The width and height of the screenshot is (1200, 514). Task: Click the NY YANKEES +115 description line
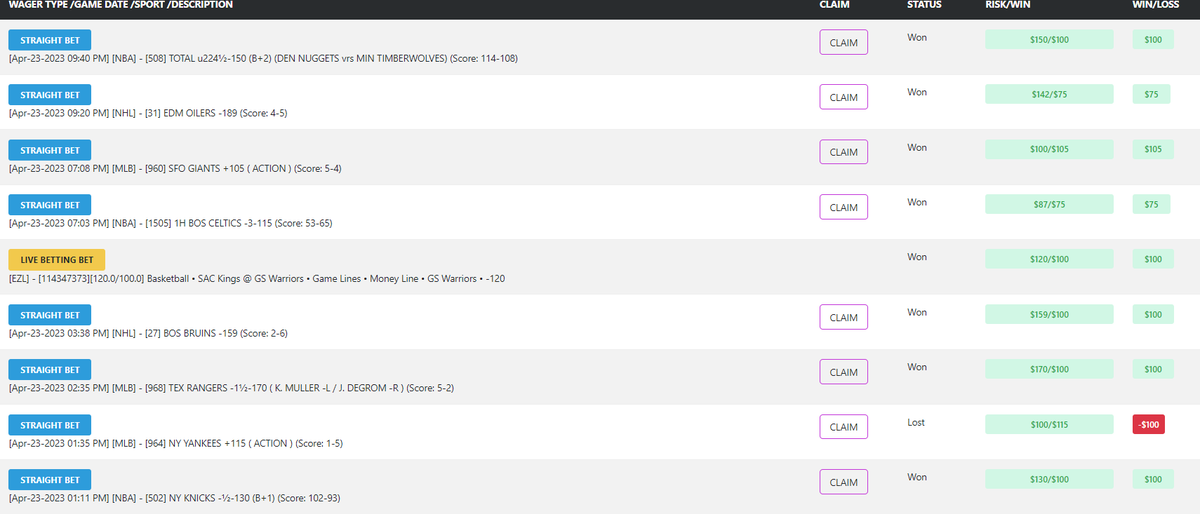(x=177, y=444)
